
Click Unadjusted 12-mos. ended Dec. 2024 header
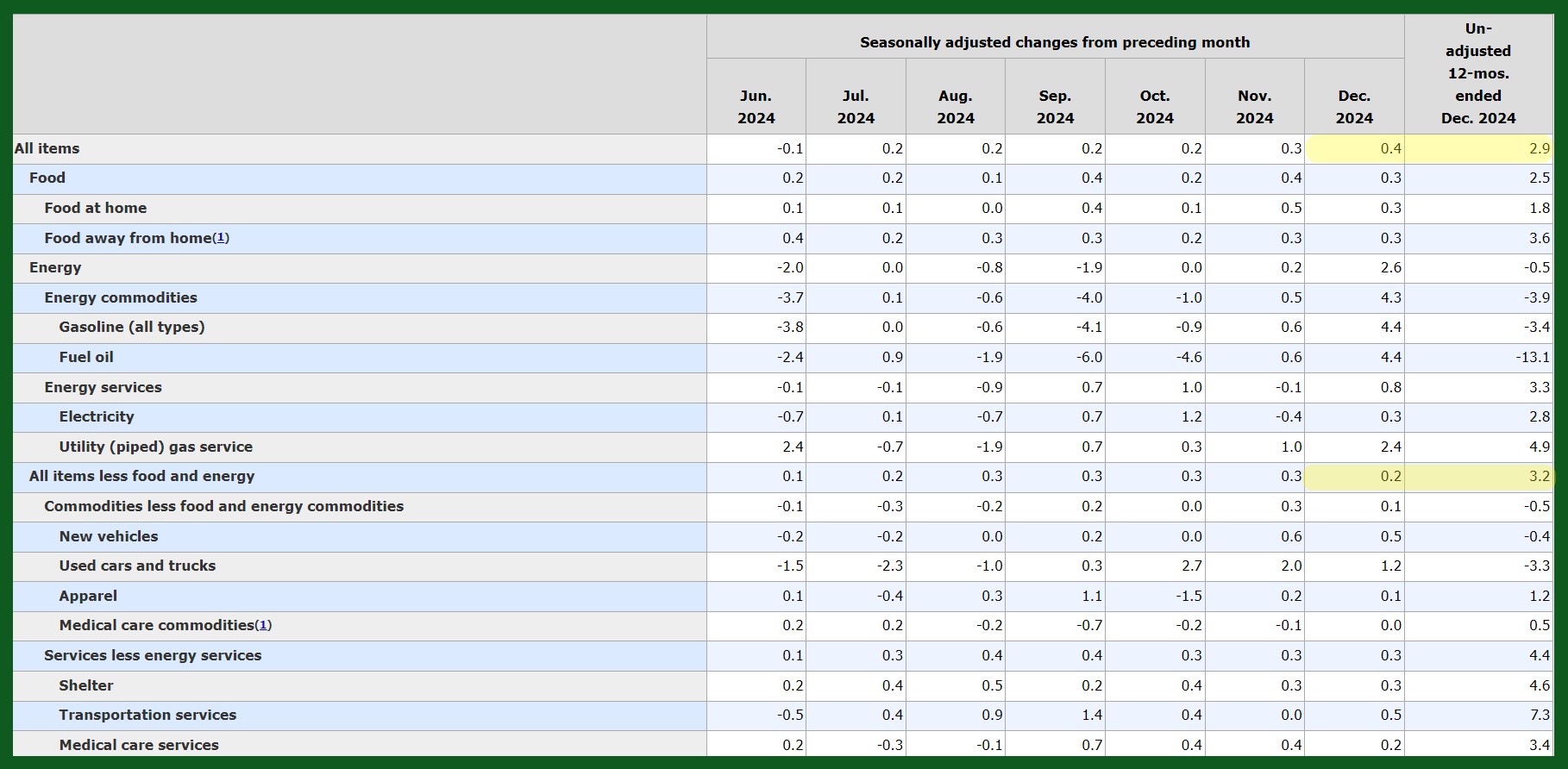(1478, 73)
